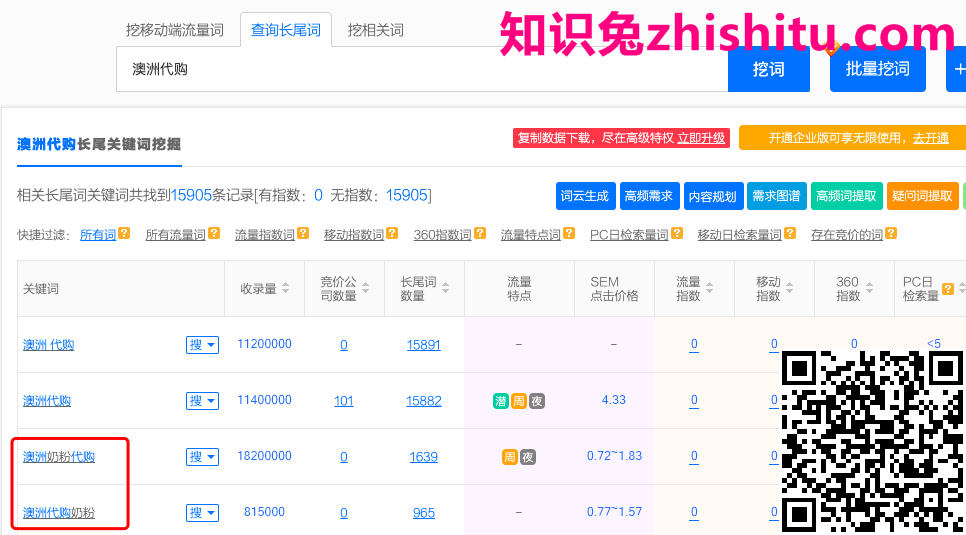Click the 批量挖词 button
This screenshot has height=535, width=966.
point(877,69)
